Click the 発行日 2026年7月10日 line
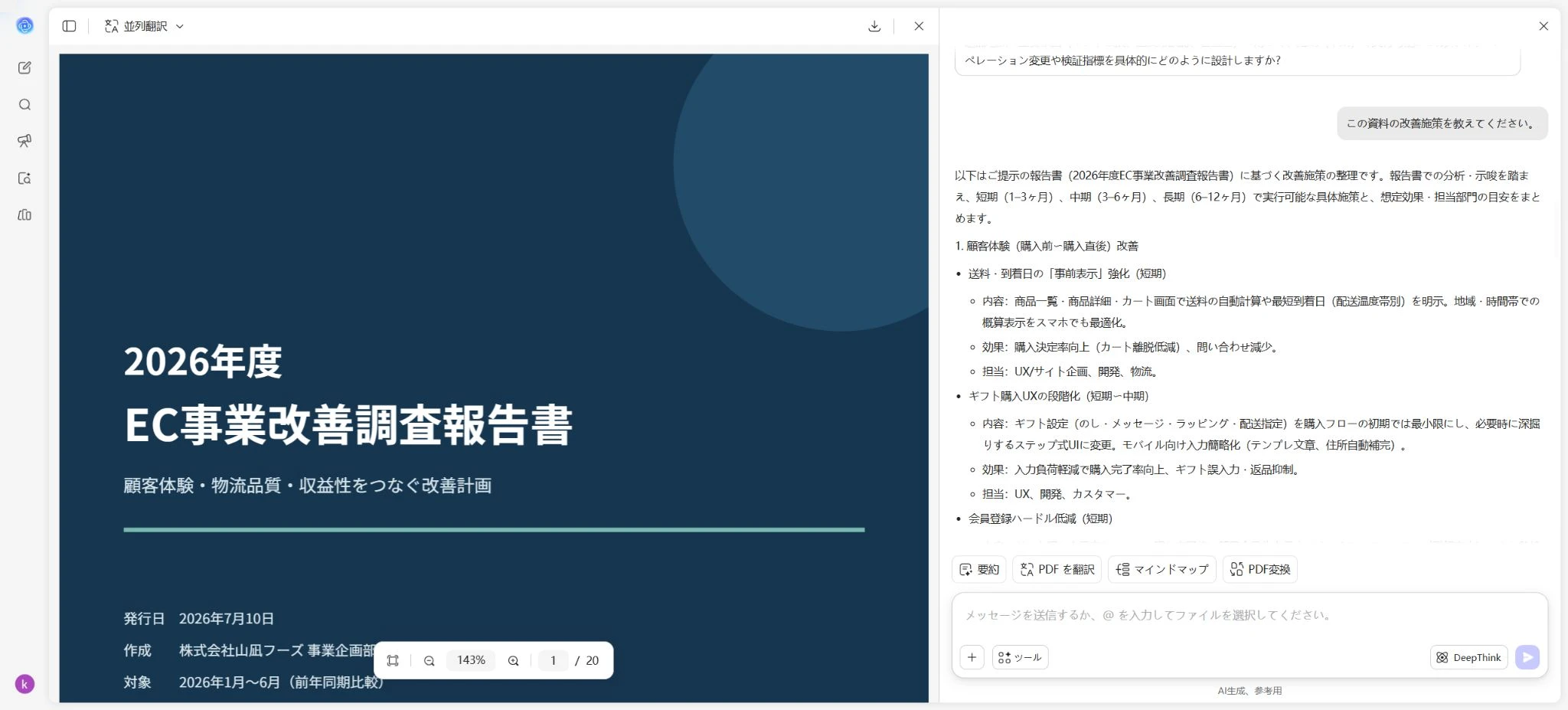Screen dimensions: 1568x710 [199, 618]
